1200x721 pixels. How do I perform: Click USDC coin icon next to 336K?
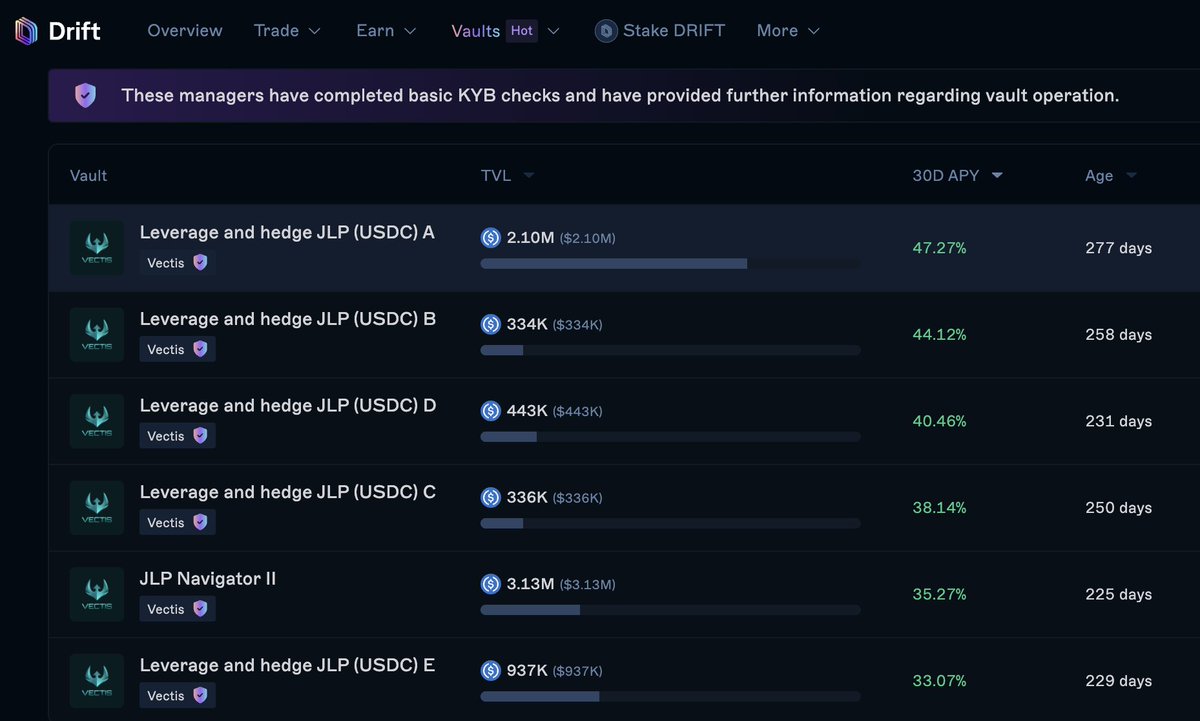[x=490, y=497]
